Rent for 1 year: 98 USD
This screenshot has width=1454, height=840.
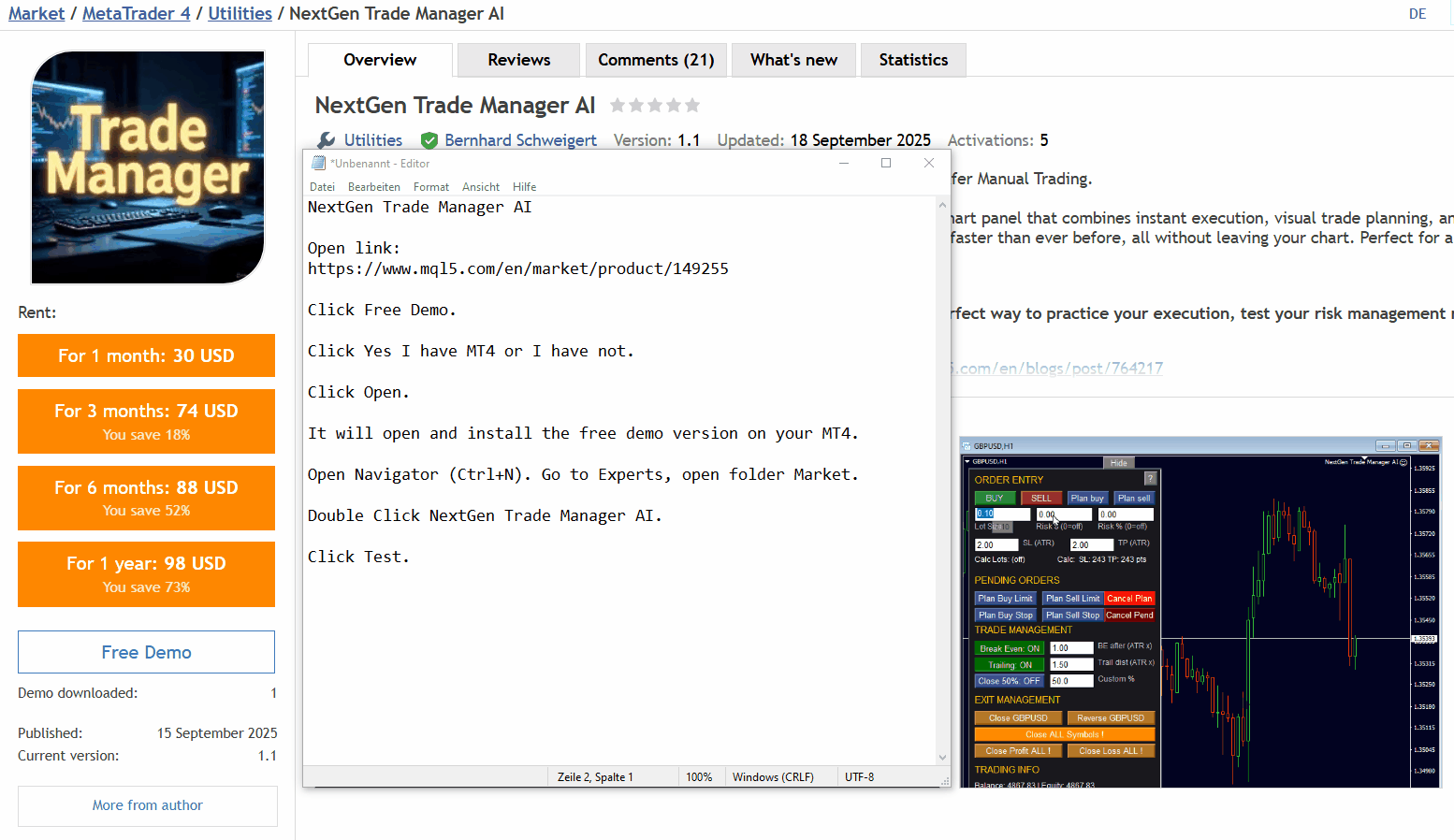coord(146,574)
